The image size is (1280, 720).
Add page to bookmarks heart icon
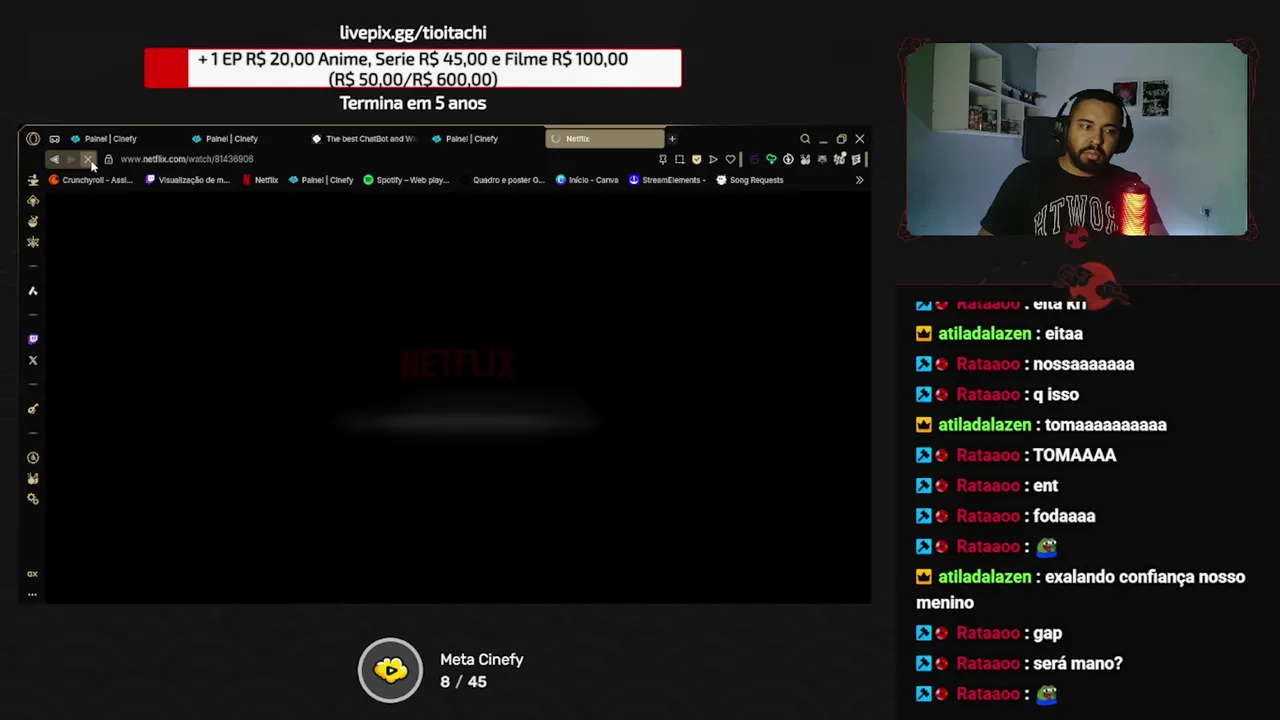click(730, 159)
